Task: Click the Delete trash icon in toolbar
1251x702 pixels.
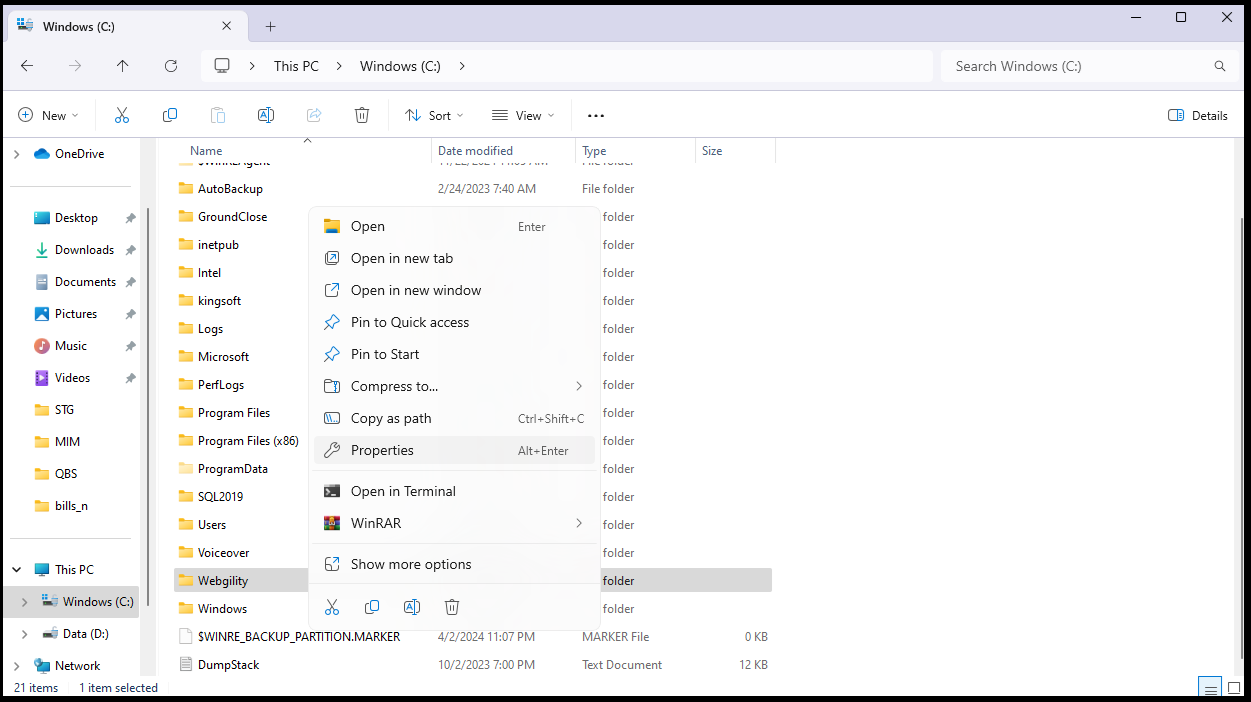Action: coord(362,115)
